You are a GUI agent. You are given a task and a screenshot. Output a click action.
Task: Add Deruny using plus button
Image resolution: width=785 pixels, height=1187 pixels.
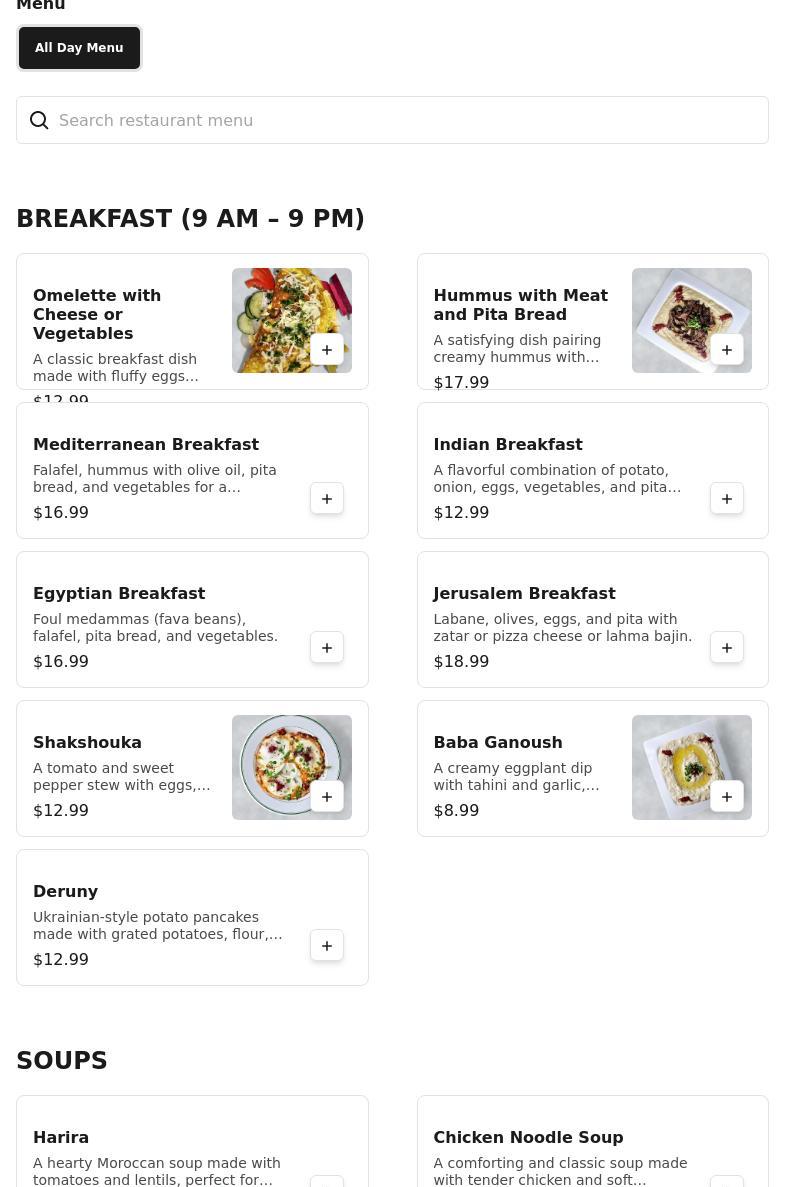tap(327, 946)
